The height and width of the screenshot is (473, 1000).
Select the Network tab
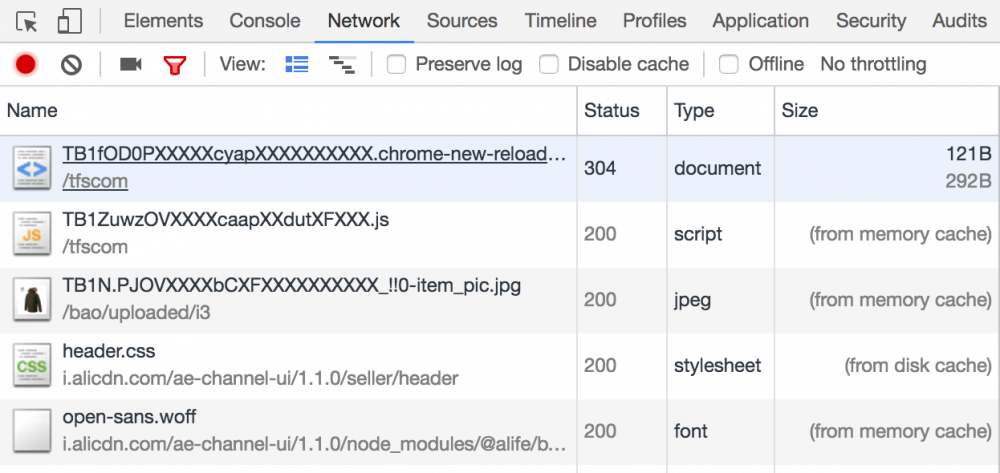tap(364, 21)
